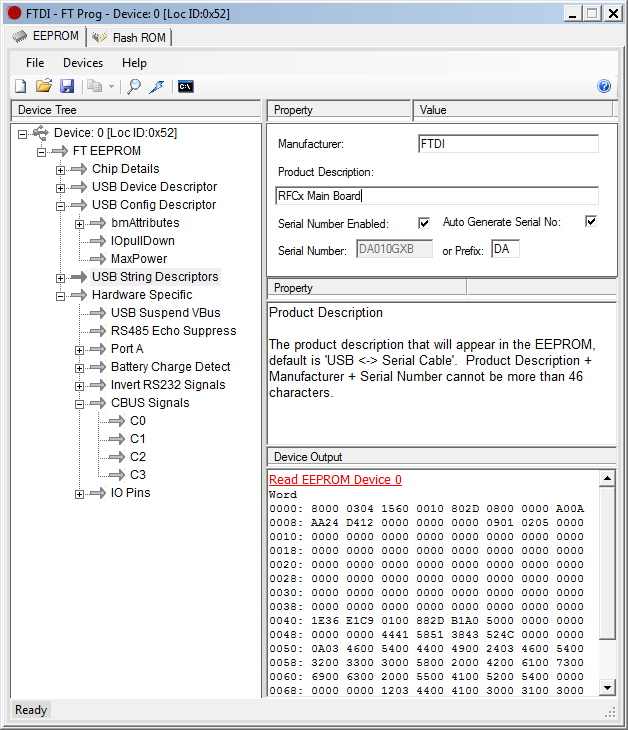The width and height of the screenshot is (628, 730).
Task: Open the Help menu
Action: coord(134,63)
